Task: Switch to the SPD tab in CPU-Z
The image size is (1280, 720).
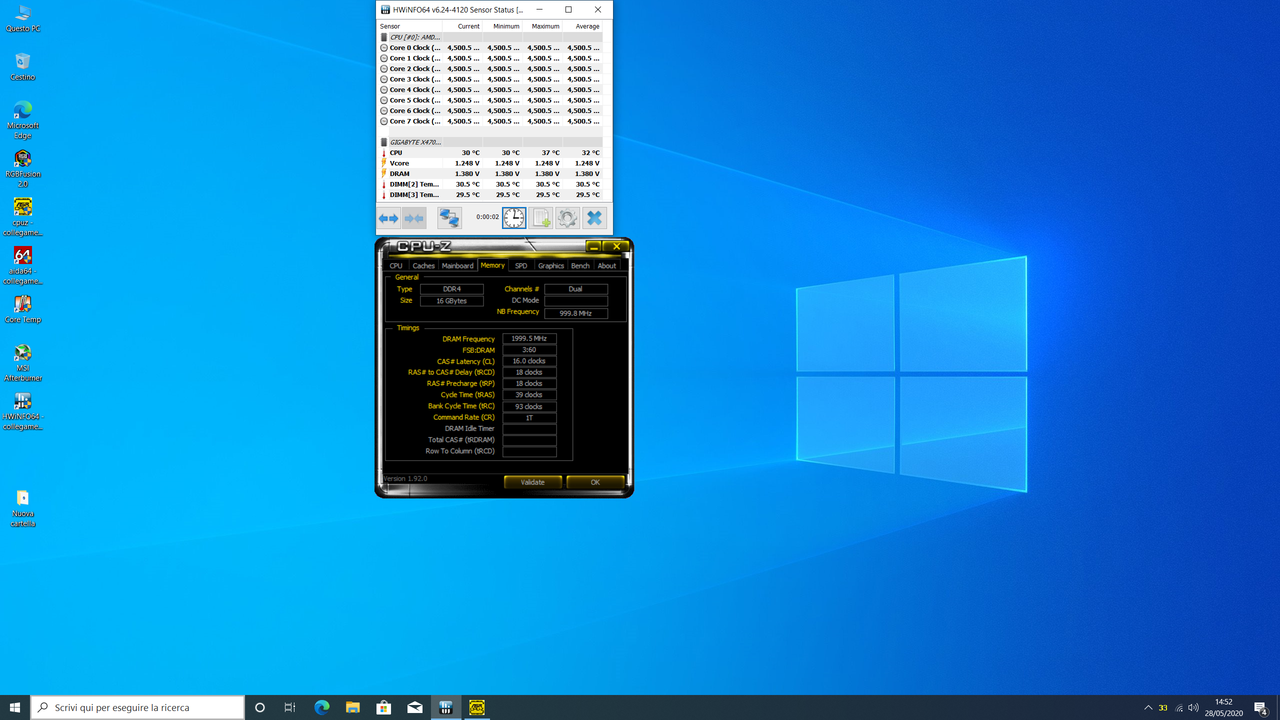Action: click(x=520, y=265)
